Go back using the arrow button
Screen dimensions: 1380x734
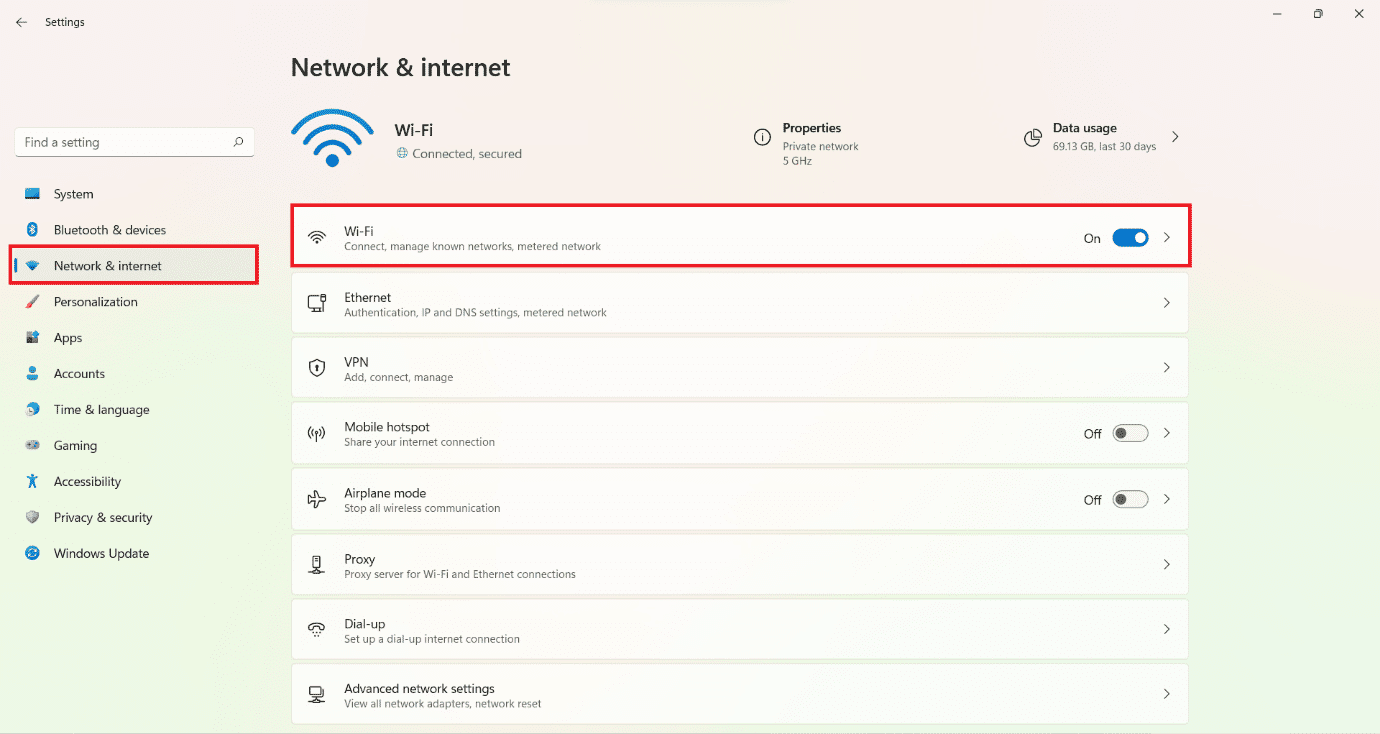tap(21, 21)
